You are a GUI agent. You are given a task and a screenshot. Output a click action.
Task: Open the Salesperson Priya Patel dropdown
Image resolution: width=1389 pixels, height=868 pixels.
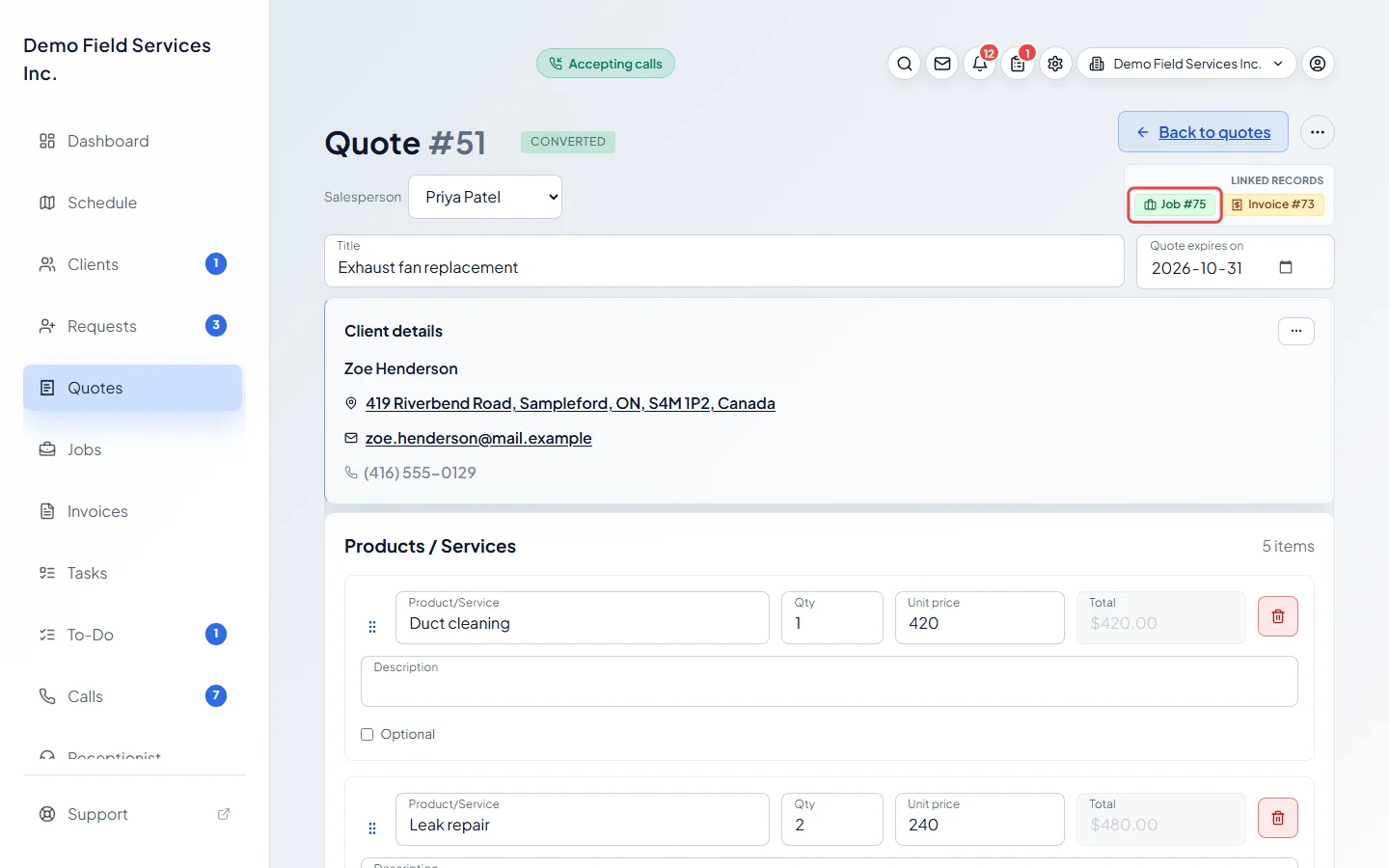pyautogui.click(x=485, y=197)
